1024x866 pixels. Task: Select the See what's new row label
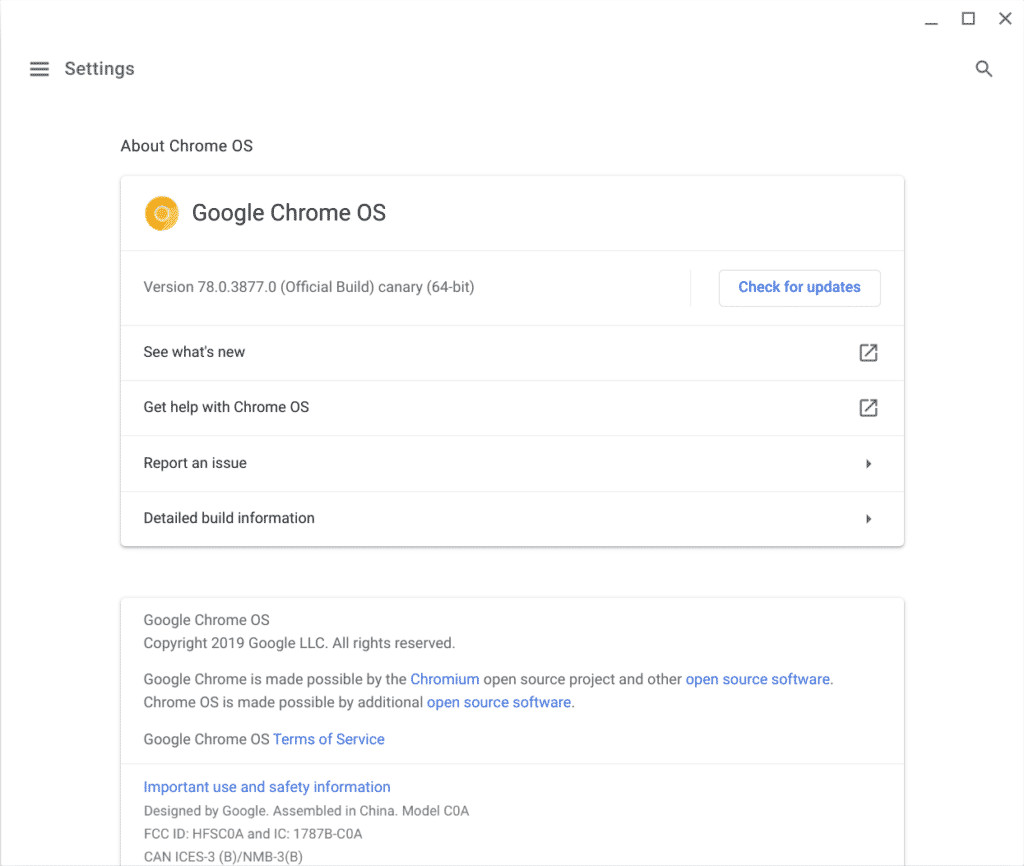coord(194,352)
